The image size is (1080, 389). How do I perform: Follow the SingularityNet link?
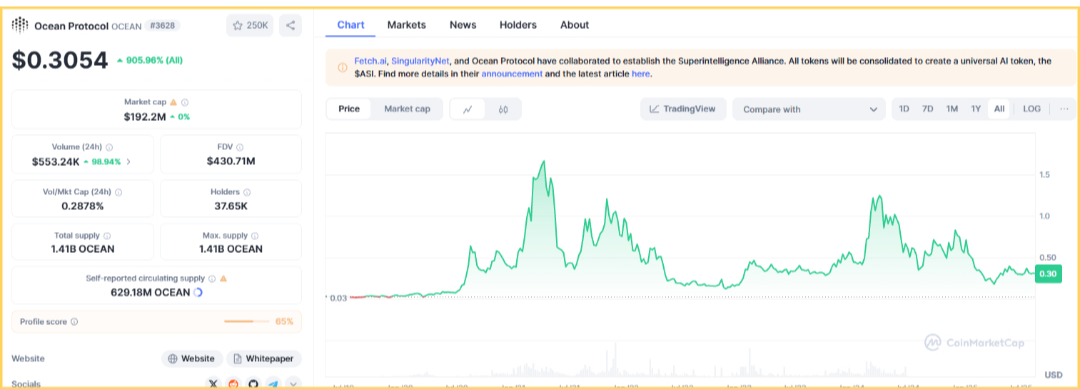420,61
